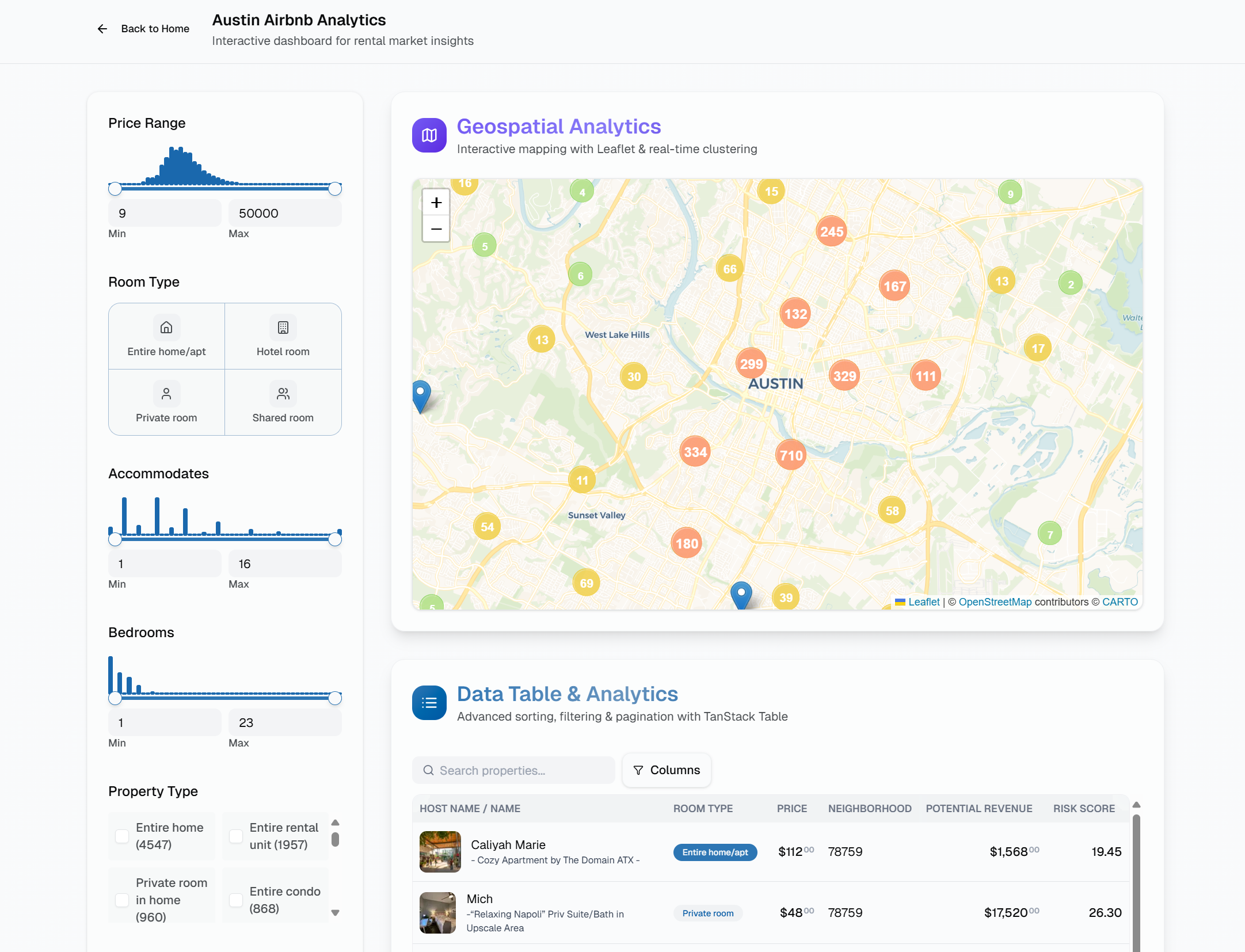Click the $17,520 potential revenue value
Image resolution: width=1245 pixels, height=952 pixels.
[x=1011, y=912]
